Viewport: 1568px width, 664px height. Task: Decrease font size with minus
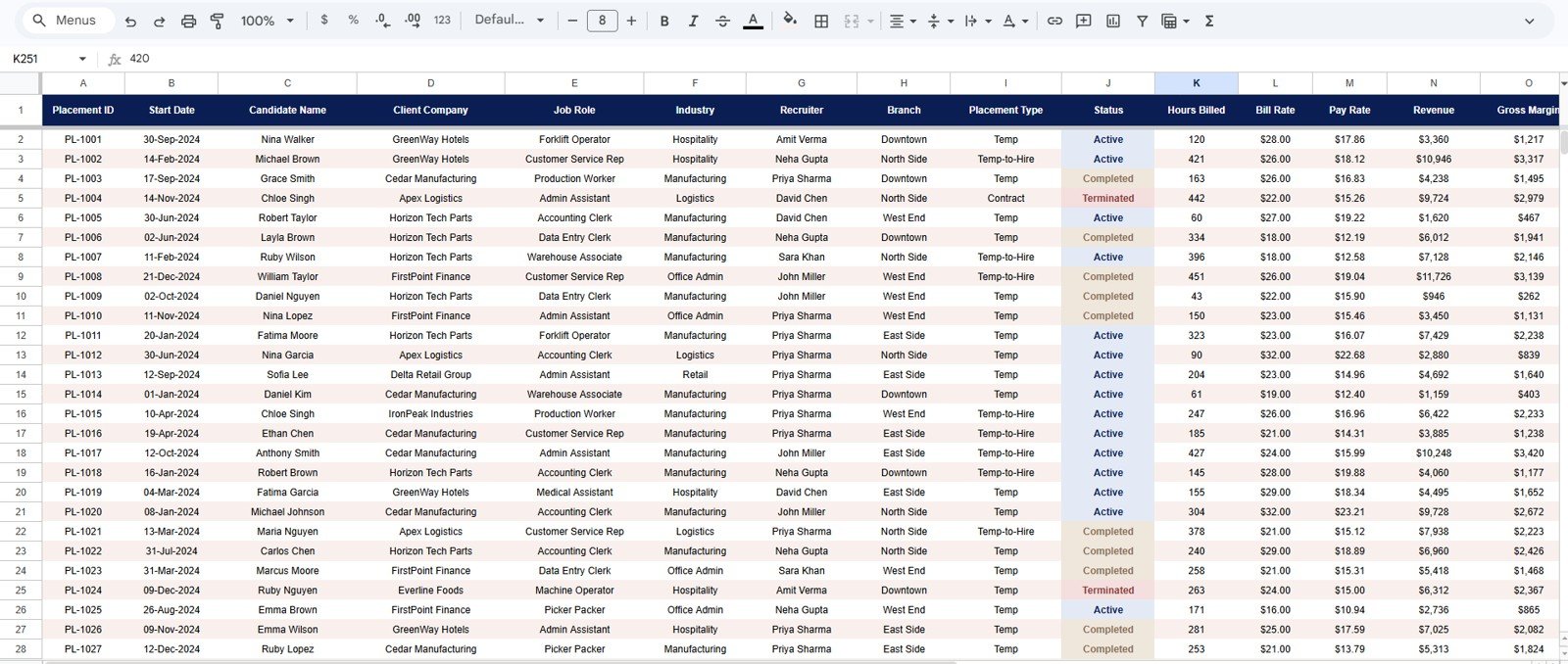pyautogui.click(x=572, y=21)
